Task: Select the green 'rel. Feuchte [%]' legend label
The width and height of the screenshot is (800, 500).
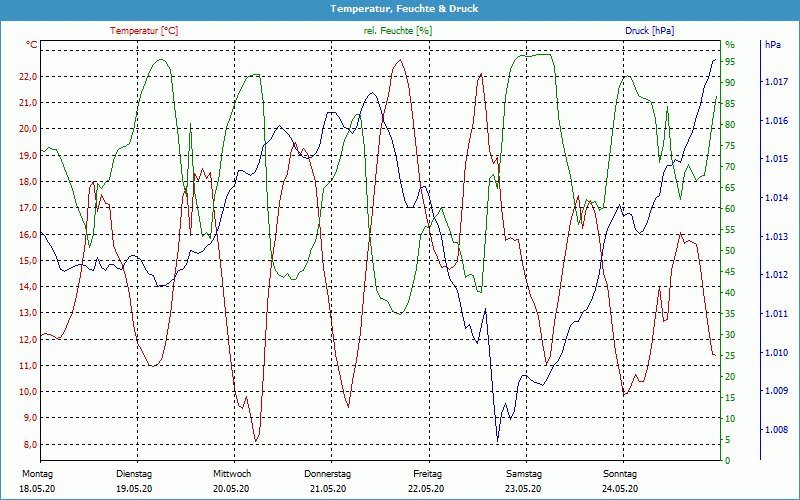Action: tap(398, 31)
